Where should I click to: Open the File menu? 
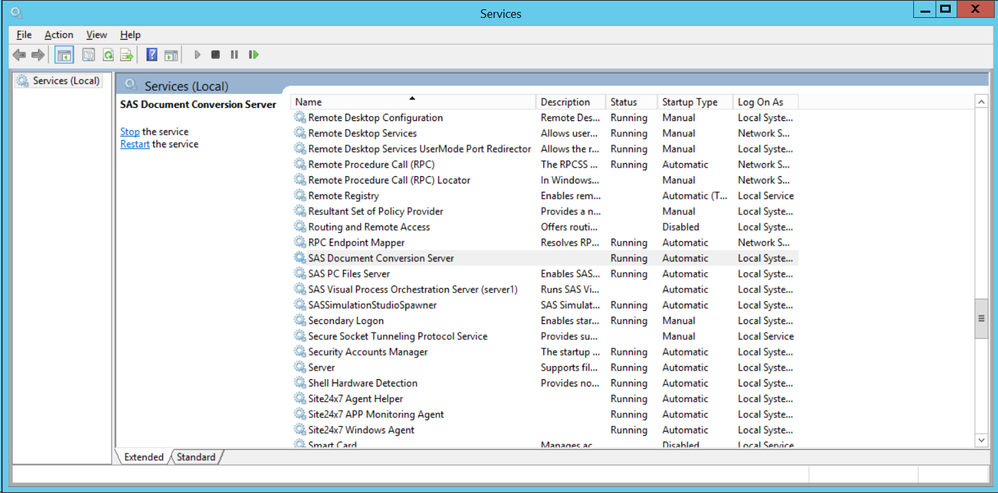coord(24,35)
